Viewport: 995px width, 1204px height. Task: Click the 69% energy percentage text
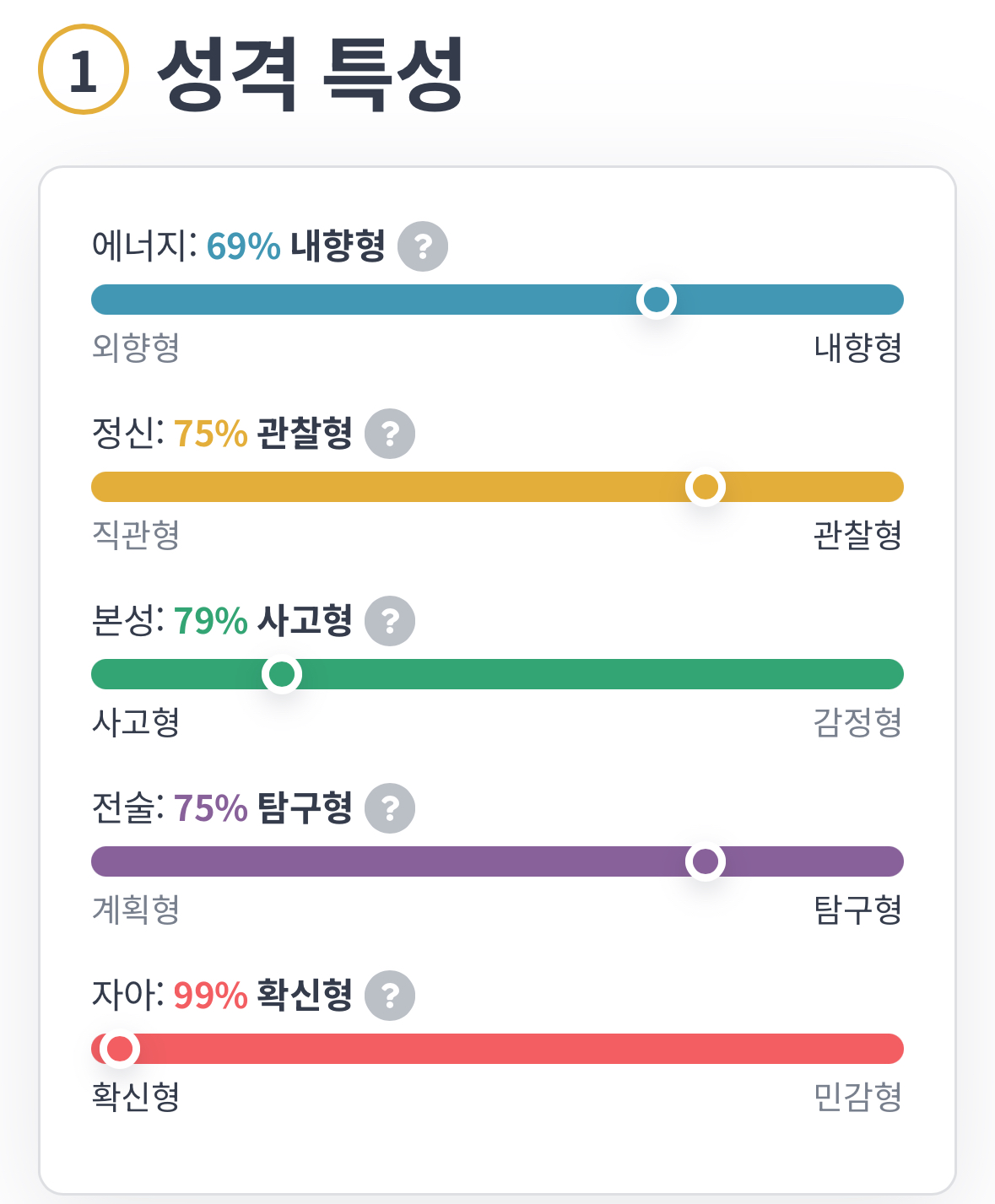[x=243, y=246]
